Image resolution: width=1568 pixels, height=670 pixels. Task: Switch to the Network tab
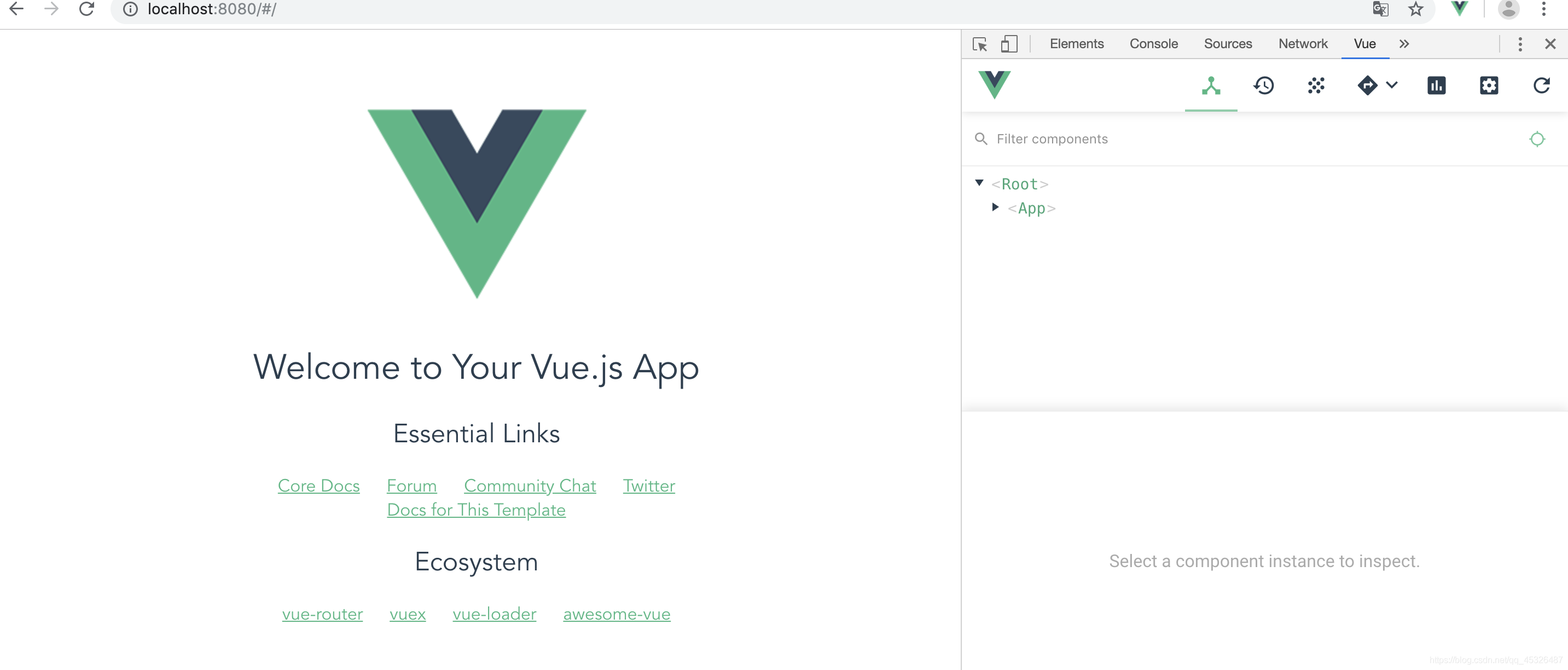1303,44
